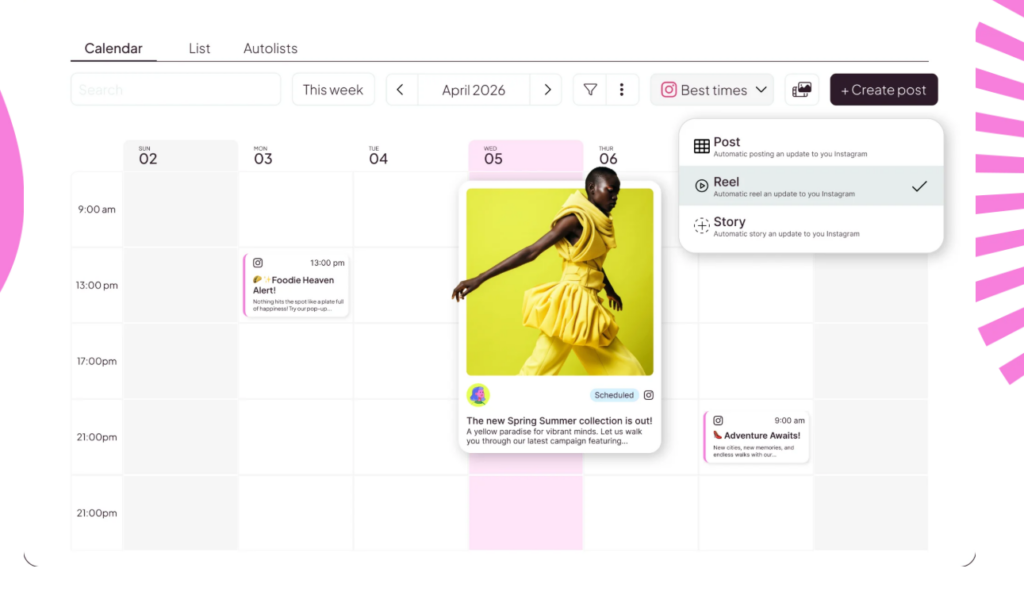Click the checkmark beside Reel
Screen dimensions: 1024x603
(x=920, y=186)
